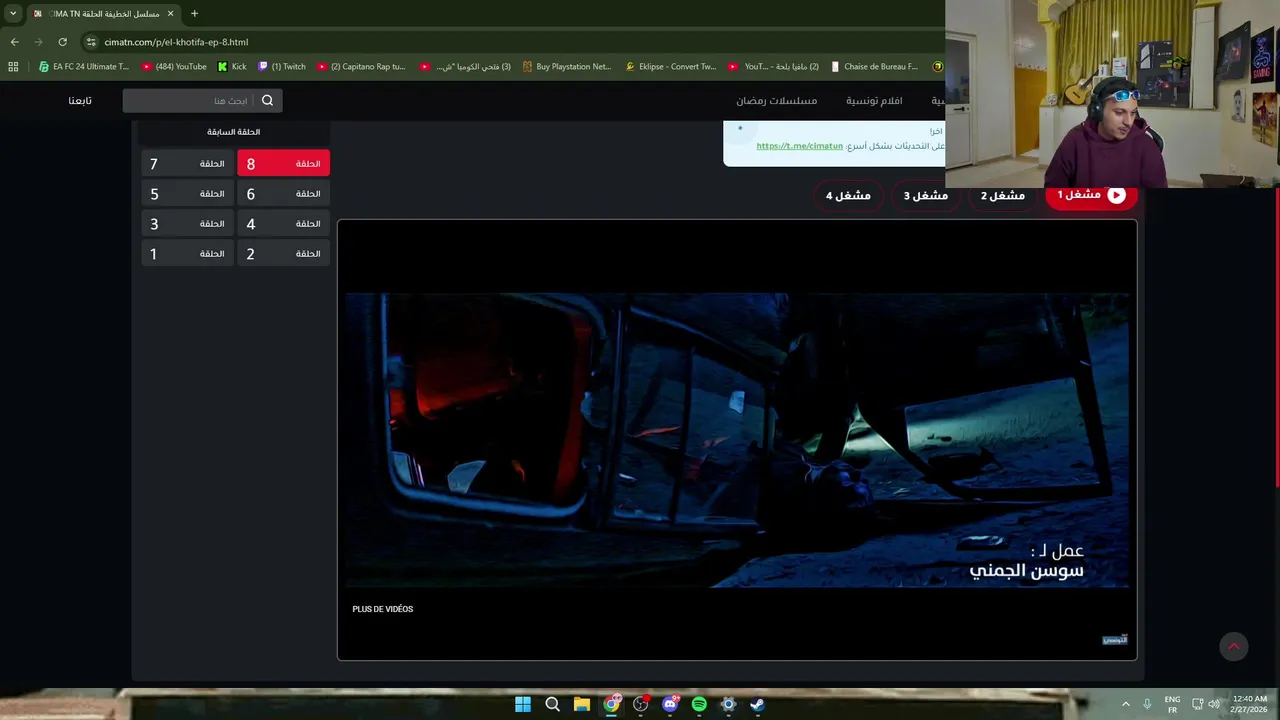Switch to مشغل 3 player
Image resolution: width=1280 pixels, height=720 pixels.
pyautogui.click(x=926, y=195)
